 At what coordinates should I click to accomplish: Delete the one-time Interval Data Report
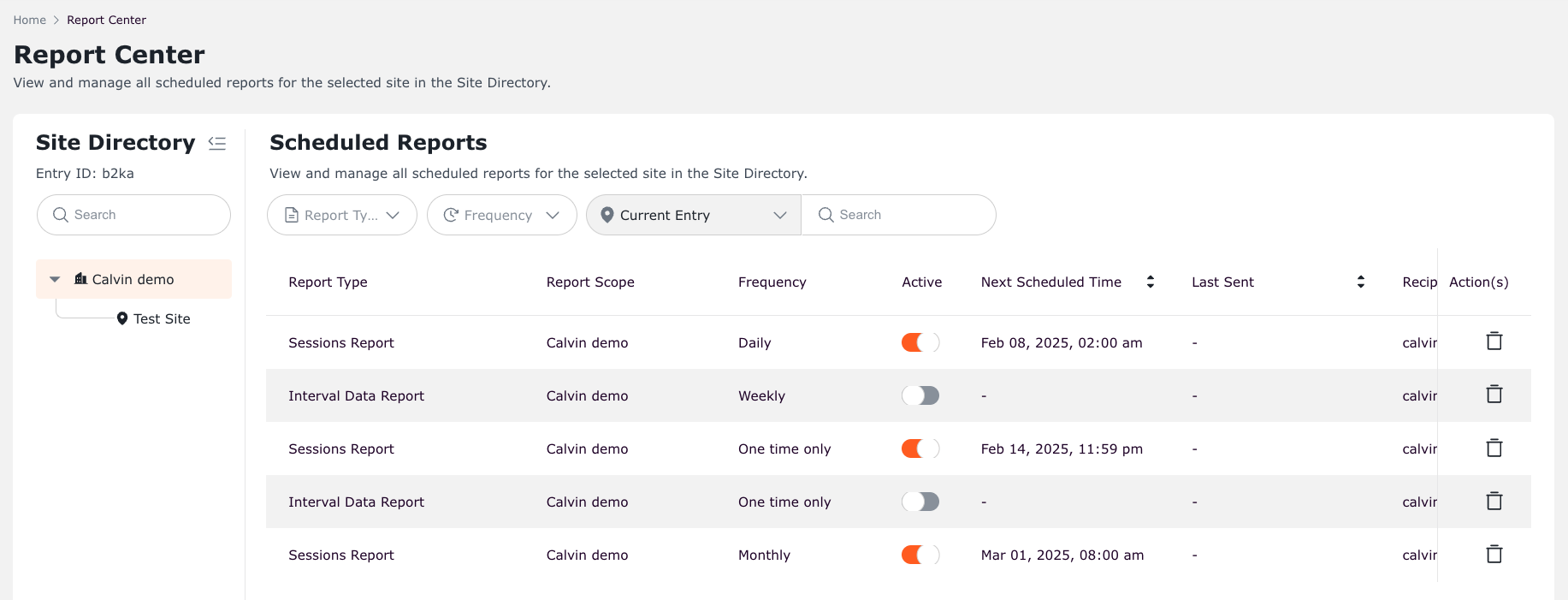pos(1494,502)
